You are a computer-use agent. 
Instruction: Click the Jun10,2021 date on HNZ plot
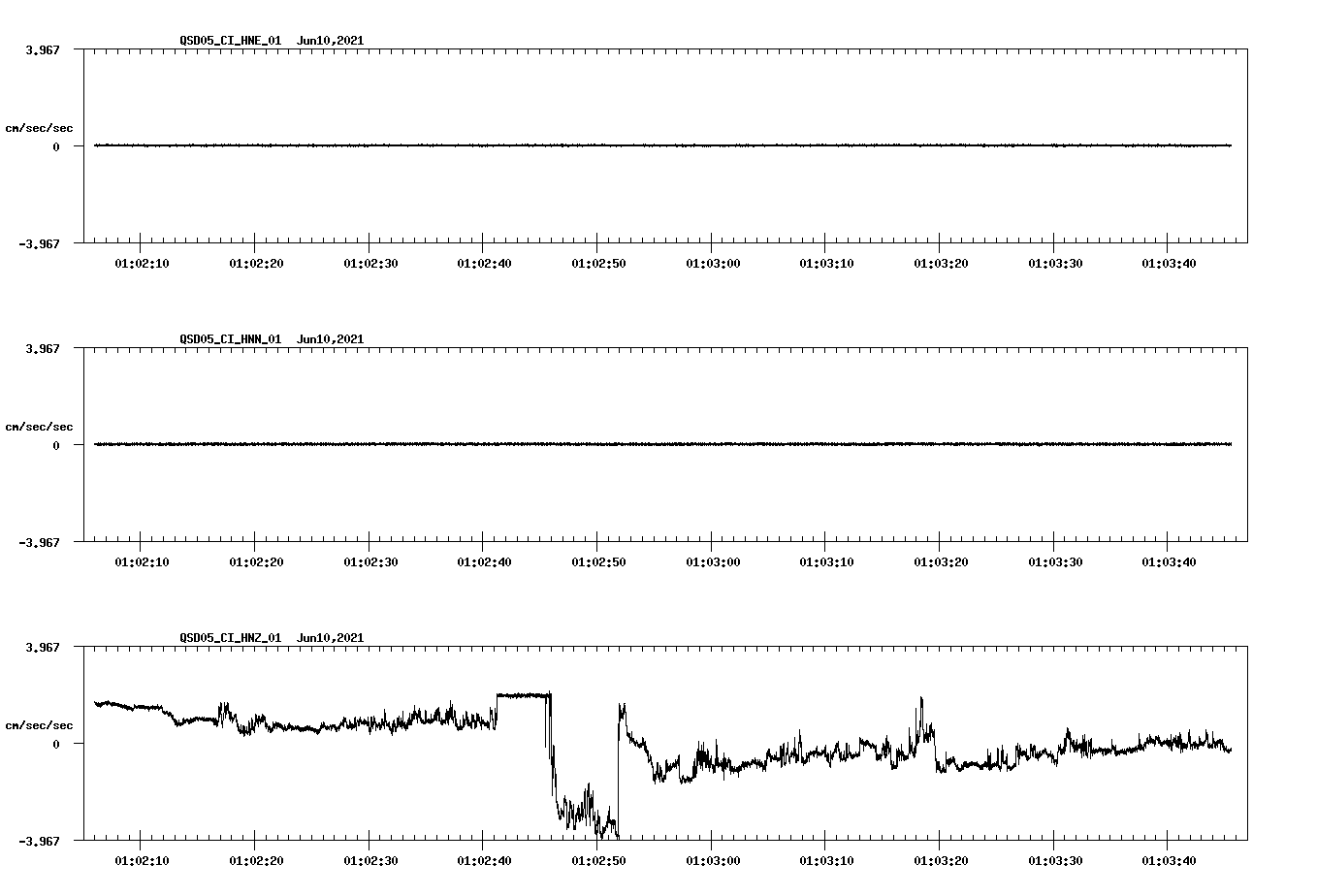click(x=331, y=638)
